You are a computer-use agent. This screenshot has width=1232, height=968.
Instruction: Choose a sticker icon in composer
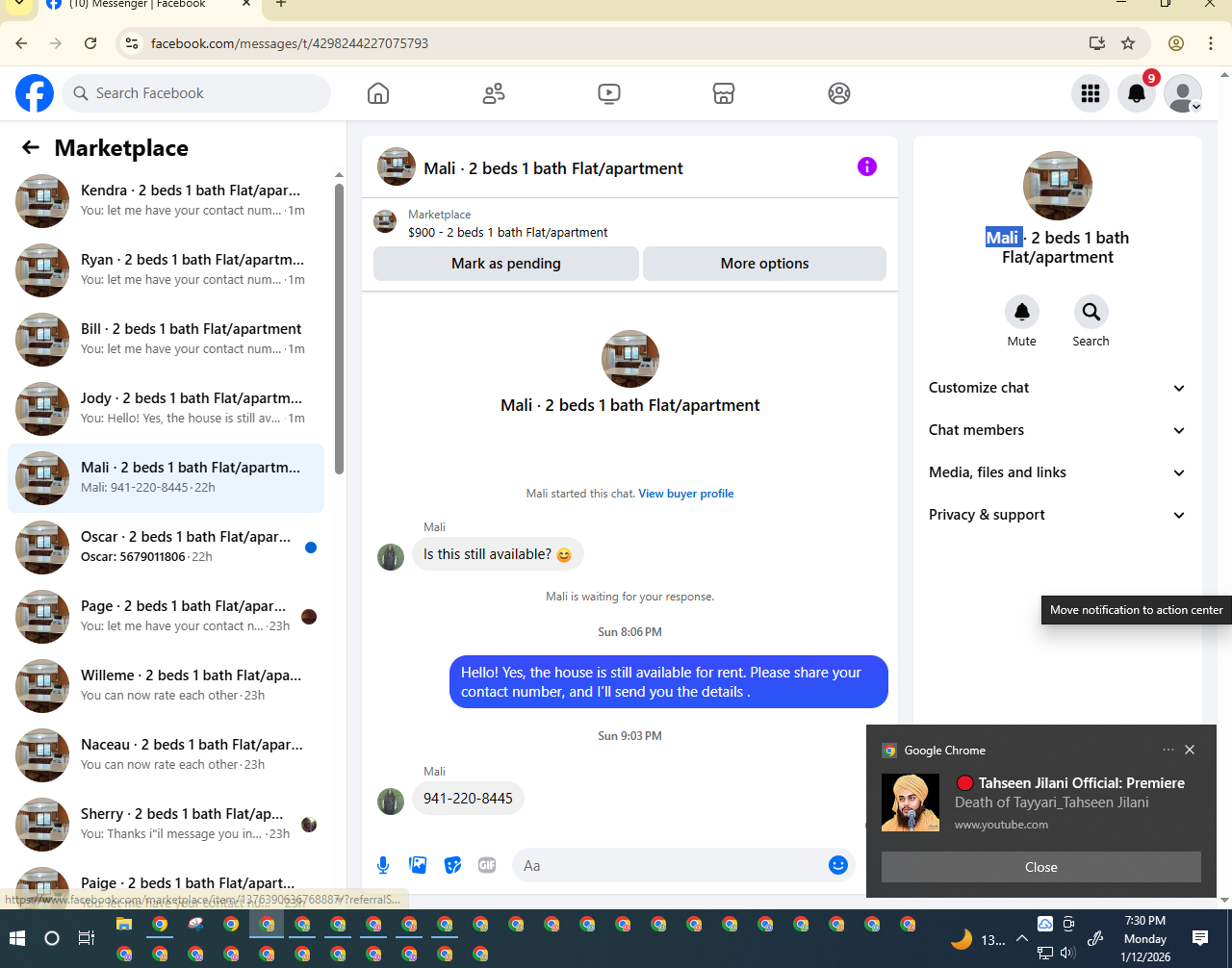point(452,865)
